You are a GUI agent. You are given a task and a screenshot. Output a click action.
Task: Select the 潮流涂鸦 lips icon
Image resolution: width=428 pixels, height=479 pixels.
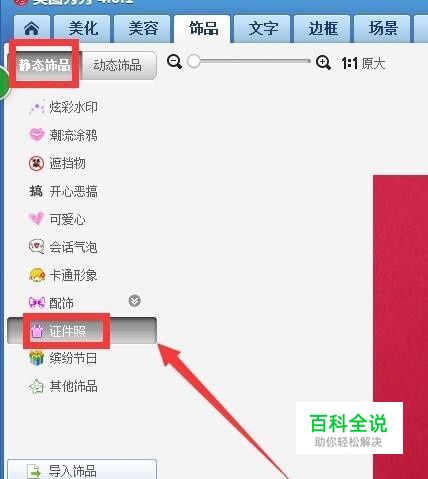(x=37, y=135)
